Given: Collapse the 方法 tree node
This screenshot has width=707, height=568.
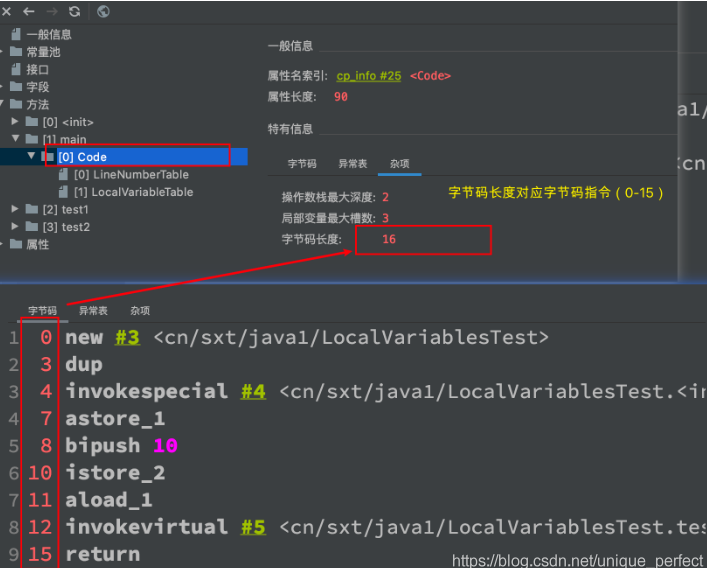Looking at the screenshot, I should click(x=2, y=104).
